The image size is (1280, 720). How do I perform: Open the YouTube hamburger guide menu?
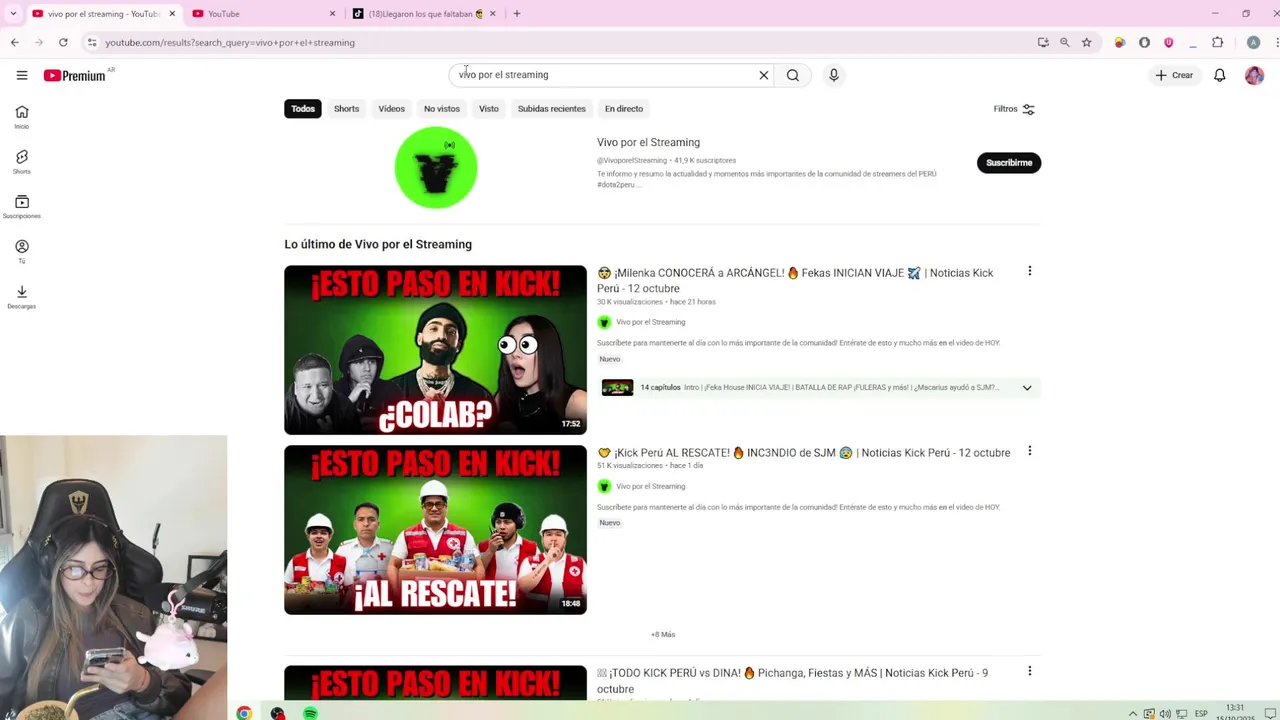coord(22,75)
